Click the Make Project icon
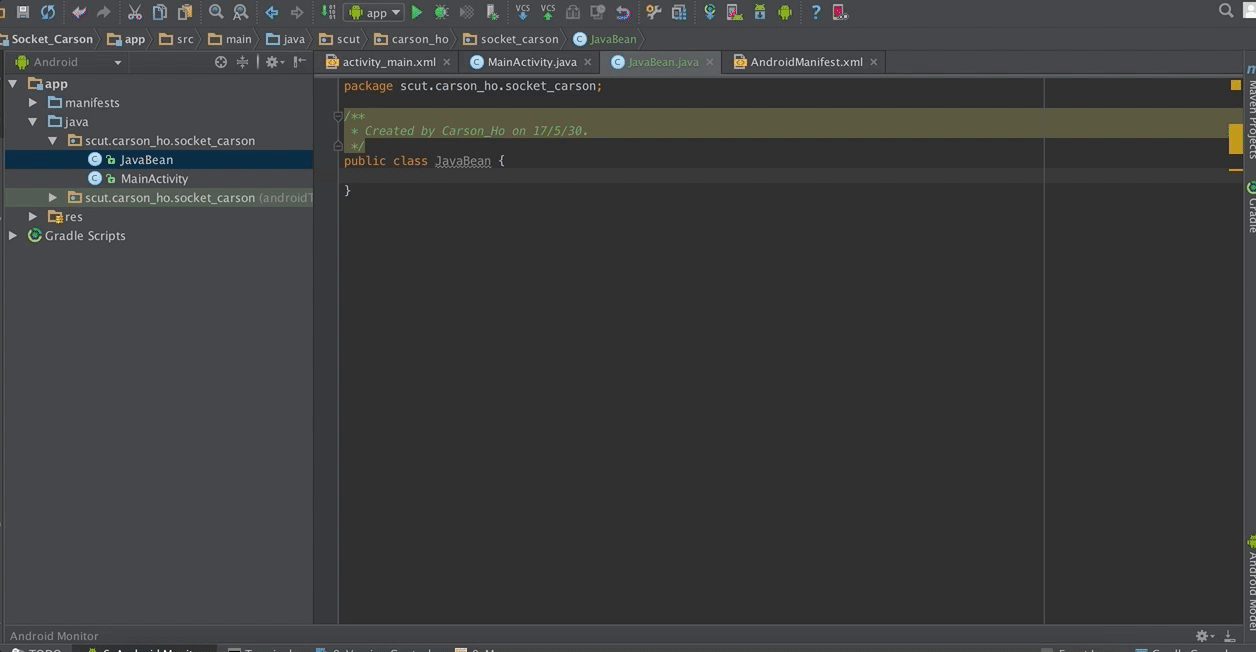The image size is (1256, 652). pyautogui.click(x=328, y=12)
